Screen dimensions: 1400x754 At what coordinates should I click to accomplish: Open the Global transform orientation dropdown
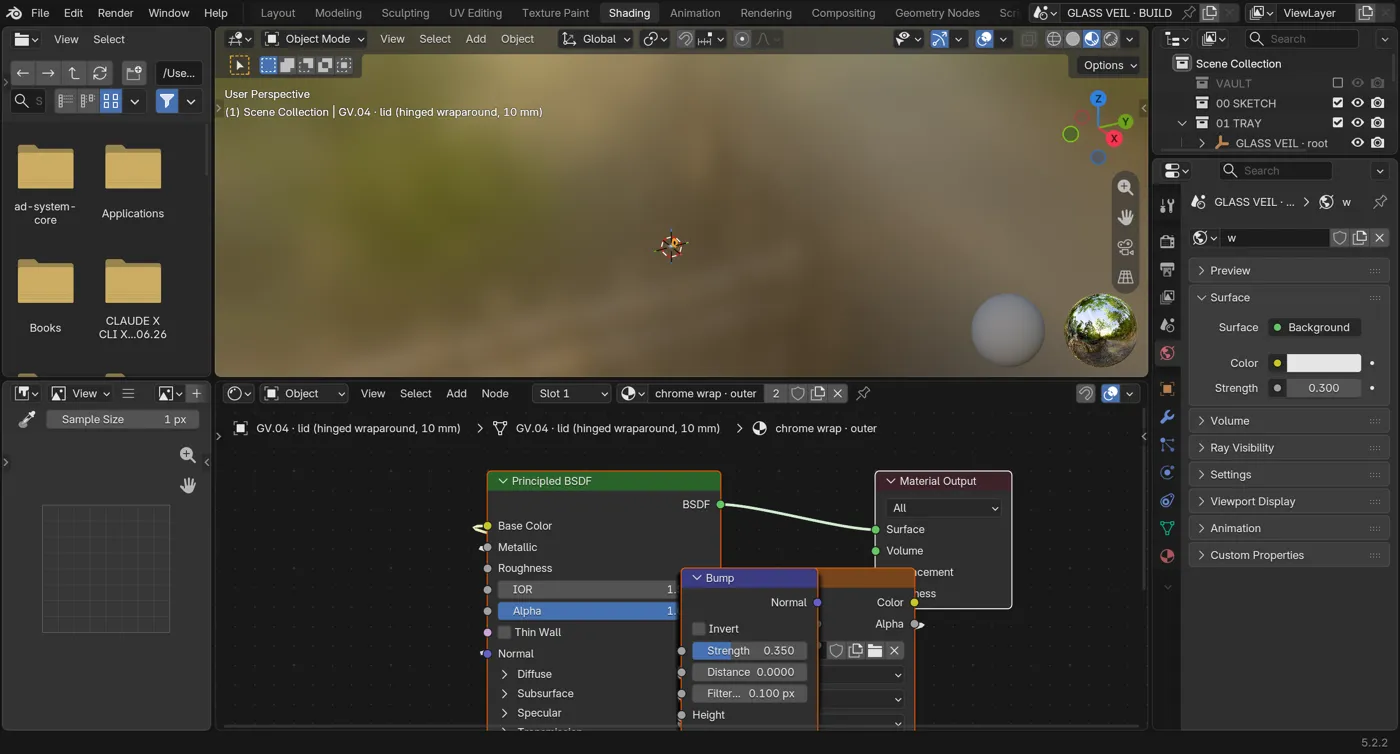click(595, 39)
